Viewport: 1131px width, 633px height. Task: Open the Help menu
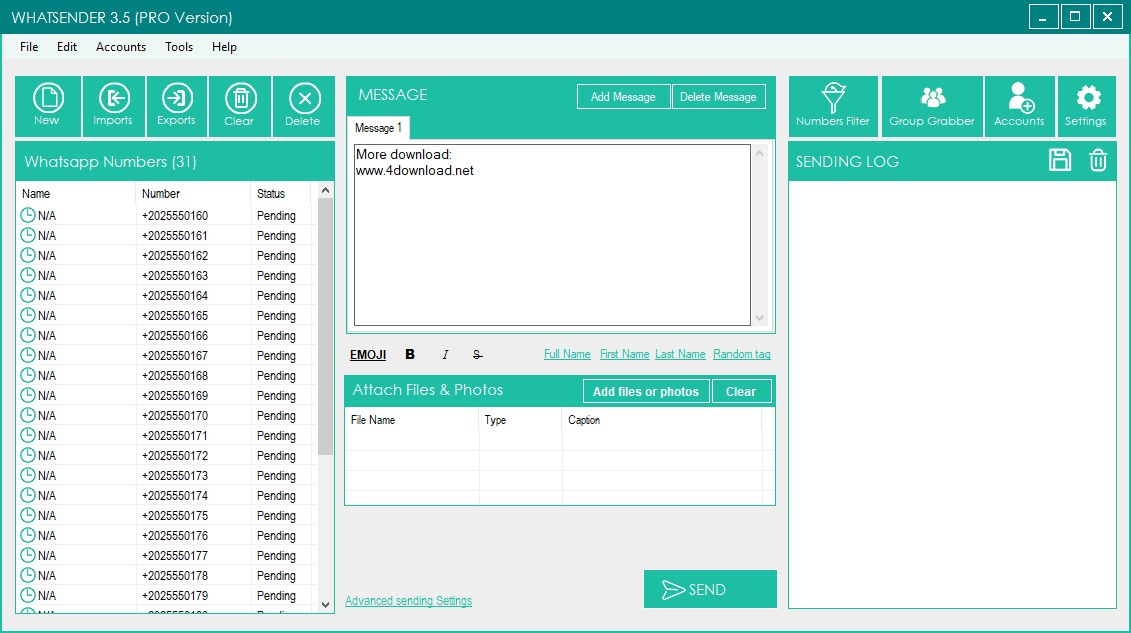(x=224, y=47)
